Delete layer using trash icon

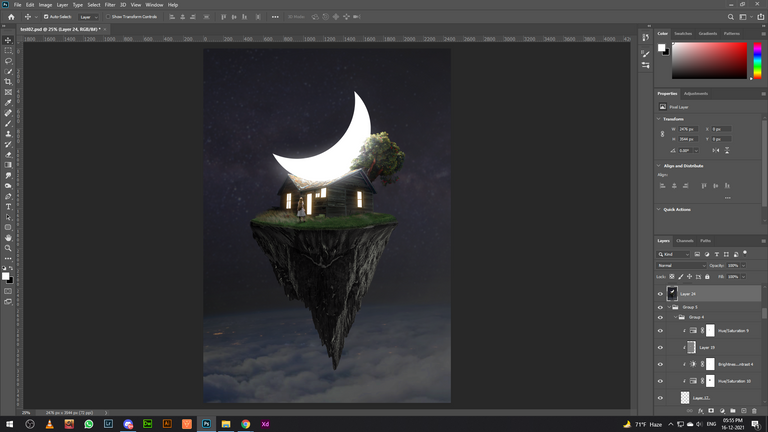754,411
